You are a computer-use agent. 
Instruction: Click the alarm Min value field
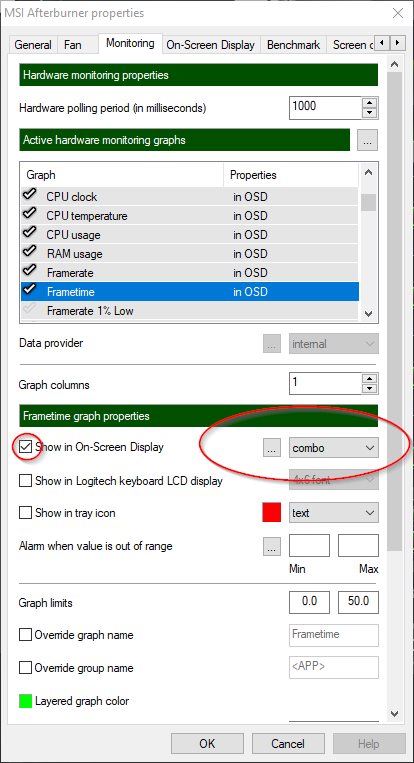pyautogui.click(x=309, y=545)
